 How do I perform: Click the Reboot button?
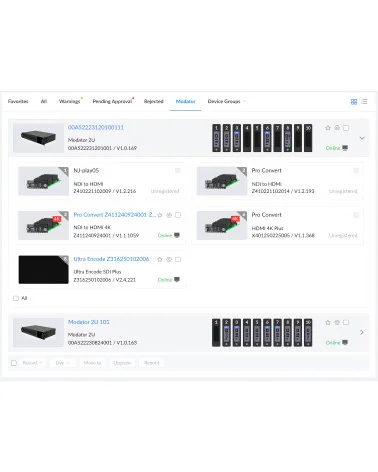tap(152, 363)
